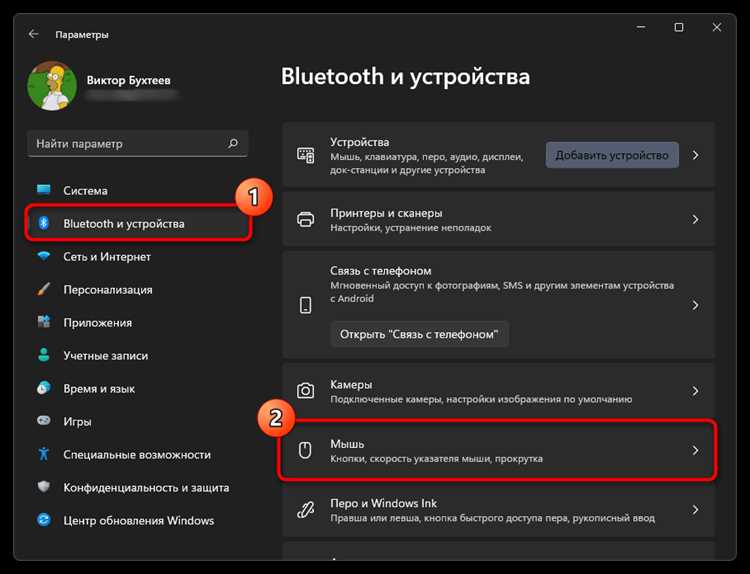The image size is (750, 574).
Task: Click the Система monitor icon
Action: (x=44, y=189)
